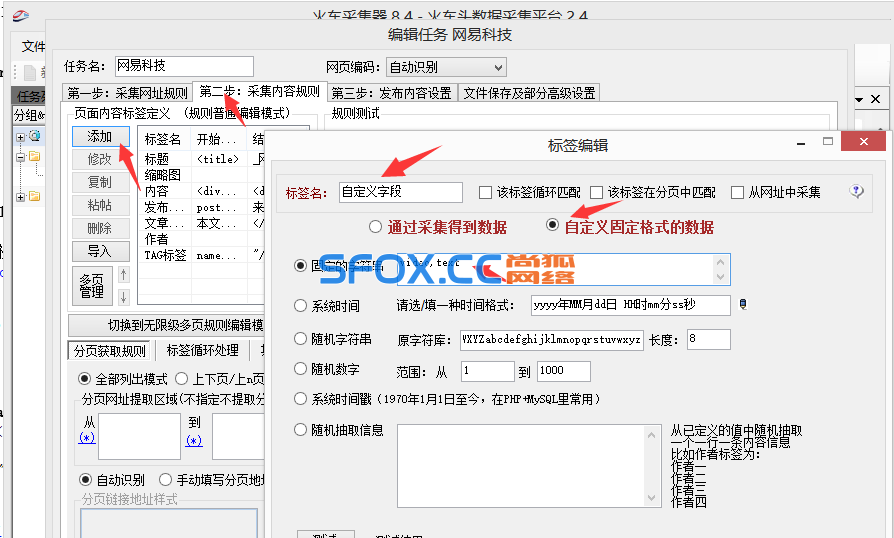Click the 原字符库 input field

pos(552,340)
